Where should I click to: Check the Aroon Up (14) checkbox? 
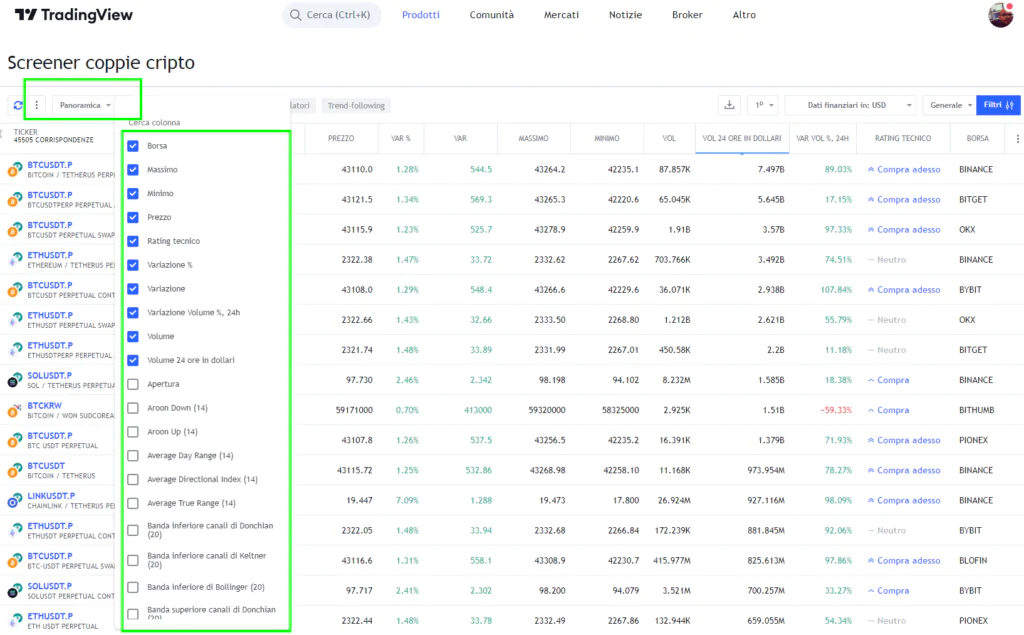point(133,432)
